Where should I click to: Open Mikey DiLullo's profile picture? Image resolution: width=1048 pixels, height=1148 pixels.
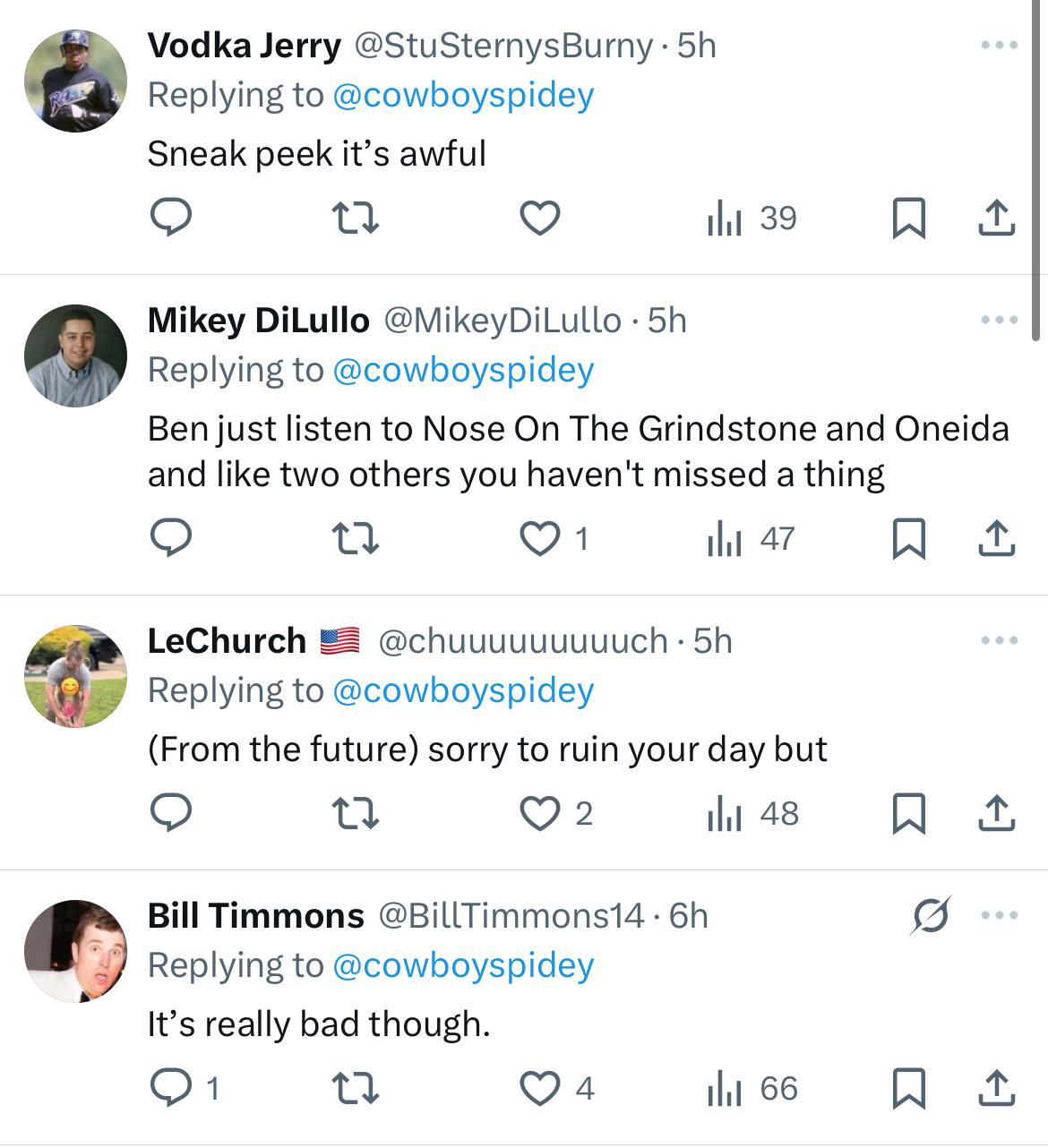tap(75, 356)
